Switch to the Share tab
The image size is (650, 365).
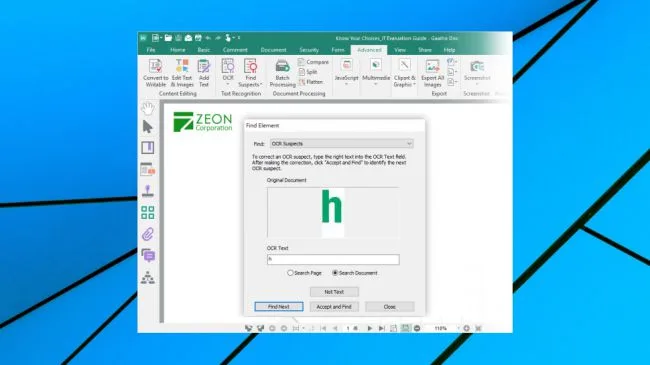(425, 50)
